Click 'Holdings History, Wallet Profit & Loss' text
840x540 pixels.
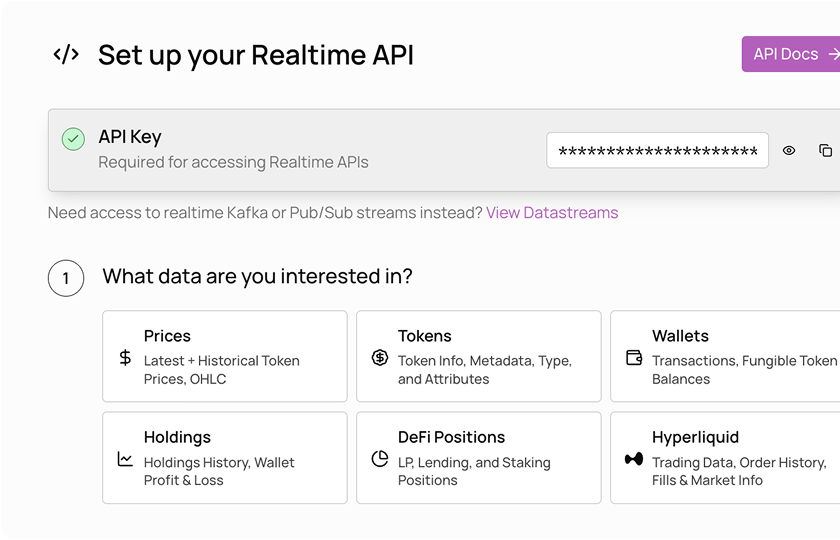click(x=219, y=471)
